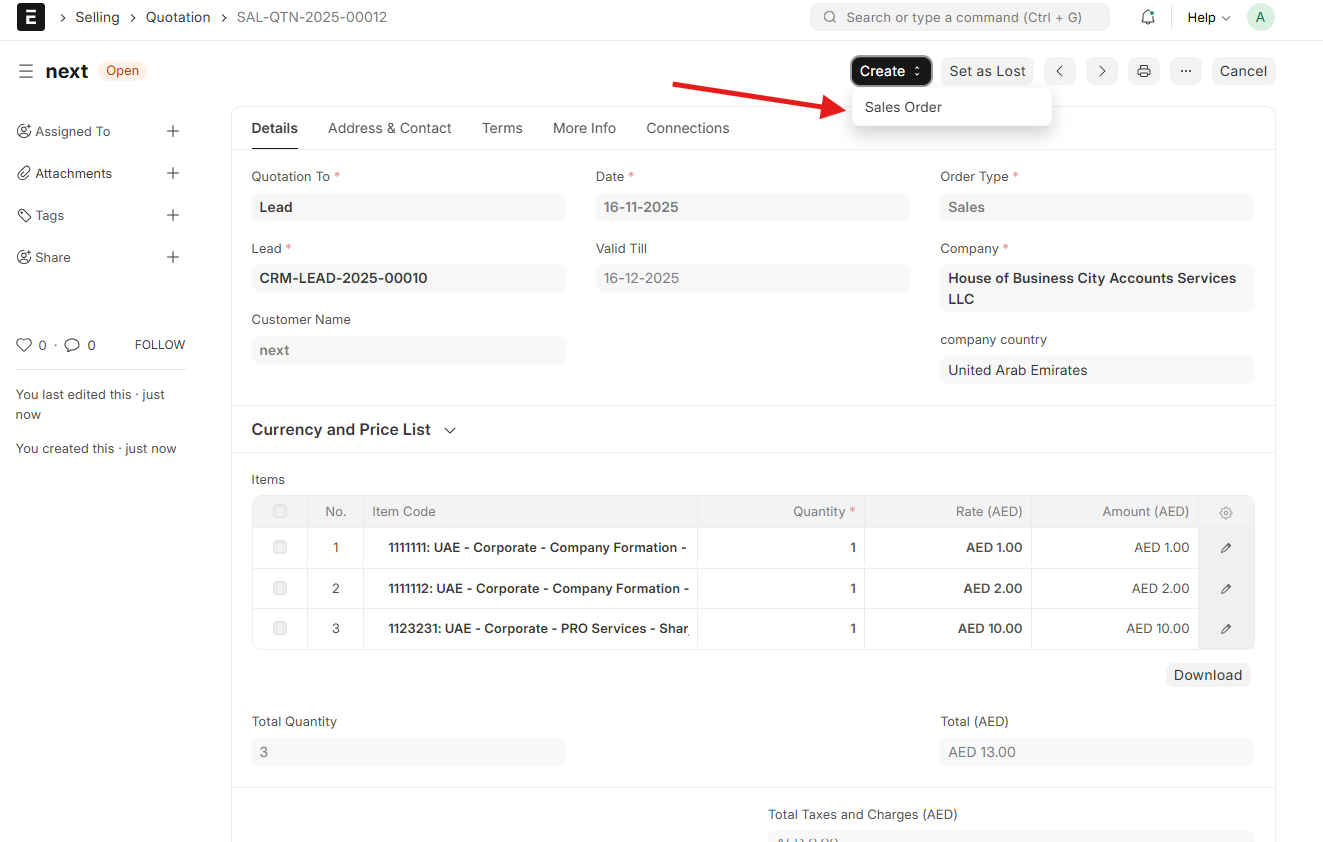Click inside the global search field
The image size is (1323, 842).
click(x=959, y=17)
